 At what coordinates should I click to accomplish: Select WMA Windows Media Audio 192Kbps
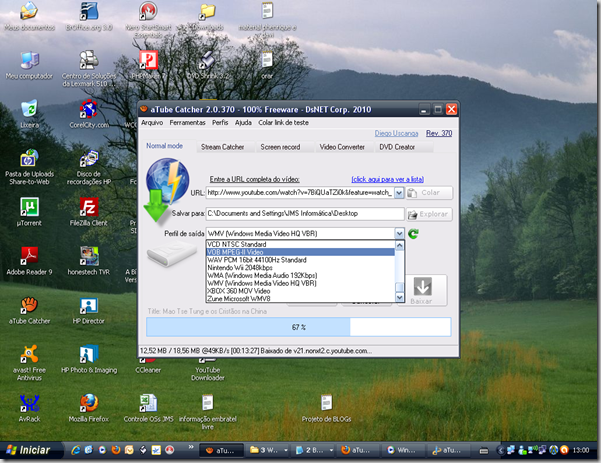click(x=300, y=275)
